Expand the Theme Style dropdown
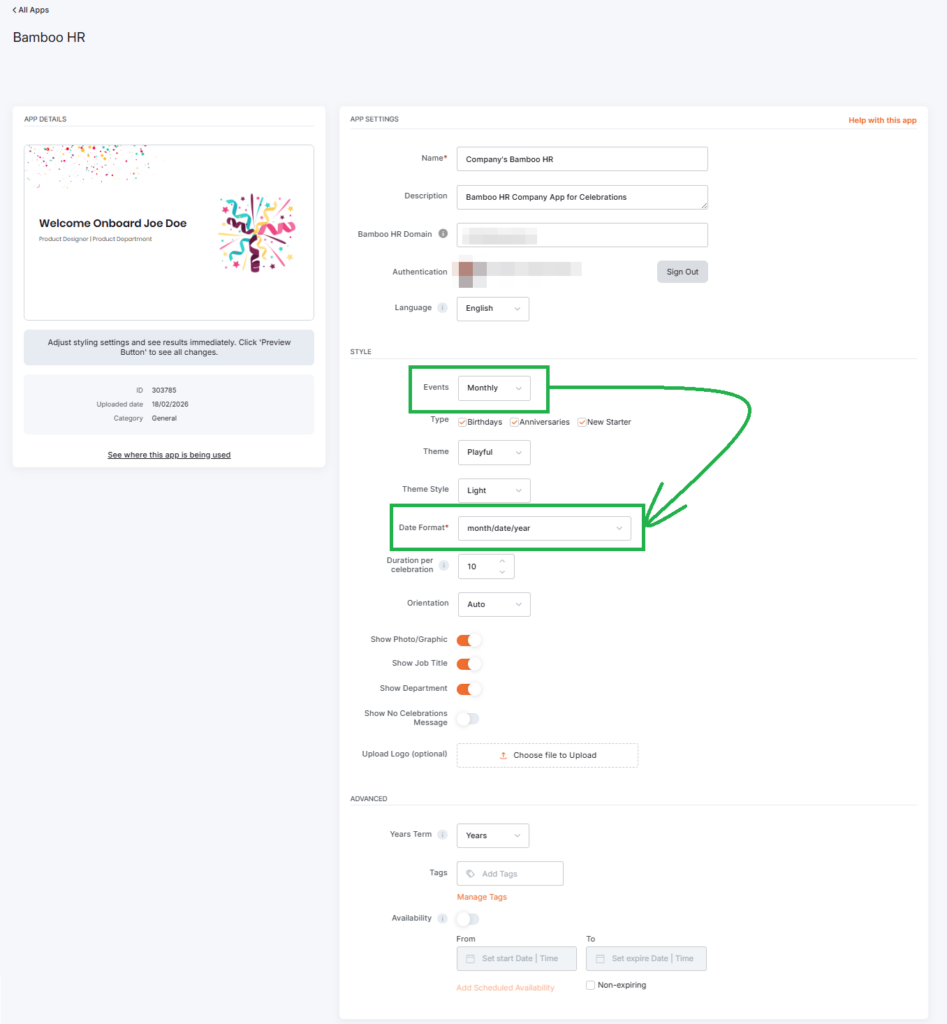Image resolution: width=947 pixels, height=1024 pixels. click(x=493, y=490)
